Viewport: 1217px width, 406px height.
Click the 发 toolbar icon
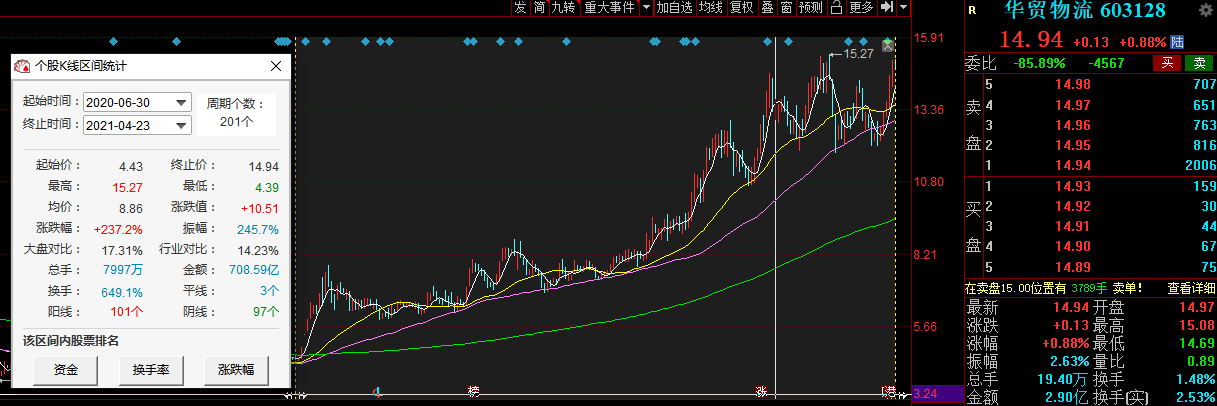[x=520, y=8]
